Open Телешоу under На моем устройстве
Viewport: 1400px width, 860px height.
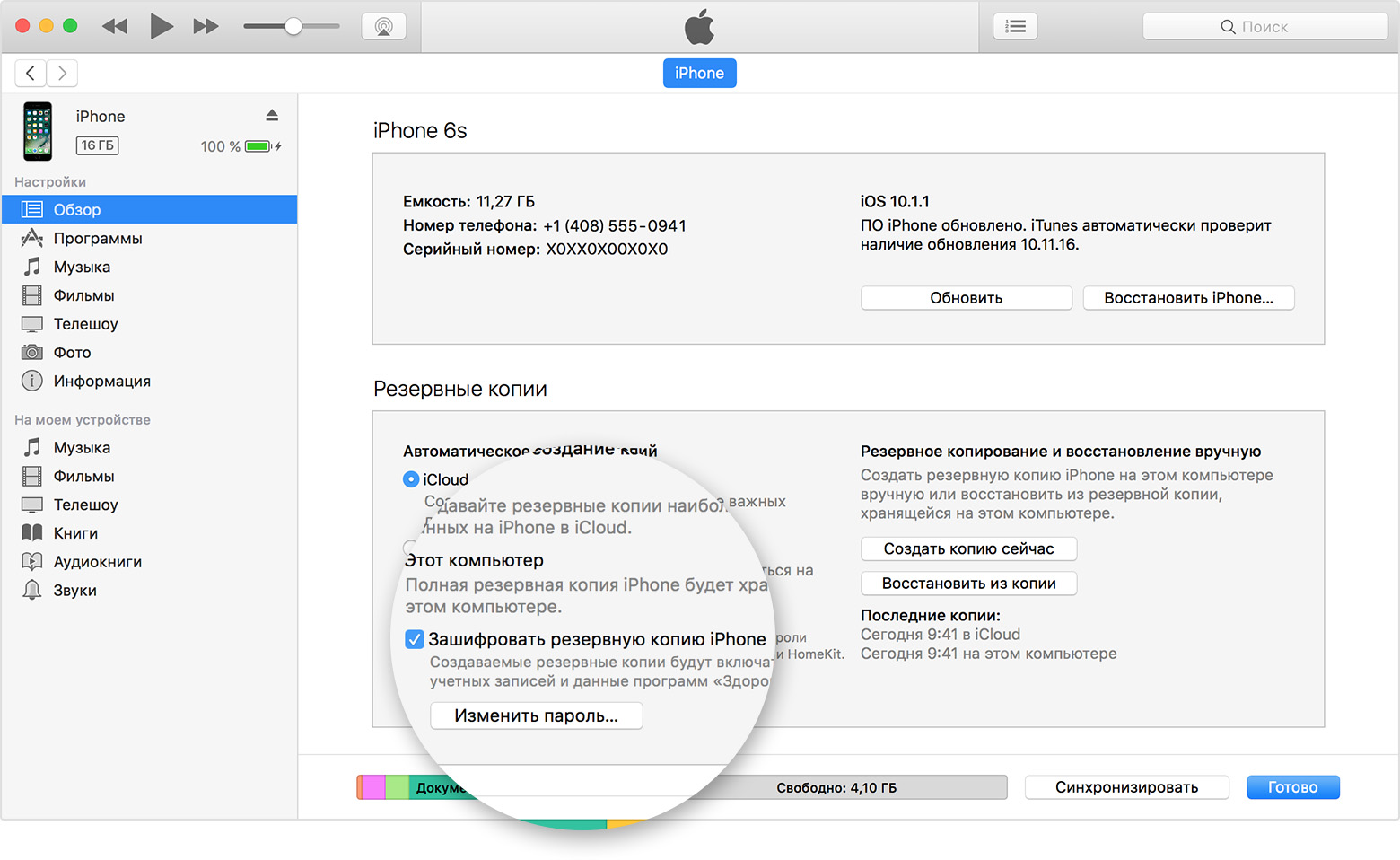coord(149,505)
